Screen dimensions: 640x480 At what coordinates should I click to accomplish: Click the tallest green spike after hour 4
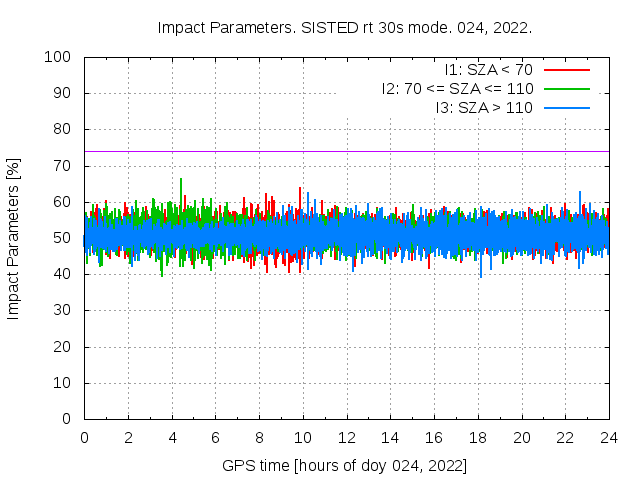pyautogui.click(x=181, y=181)
